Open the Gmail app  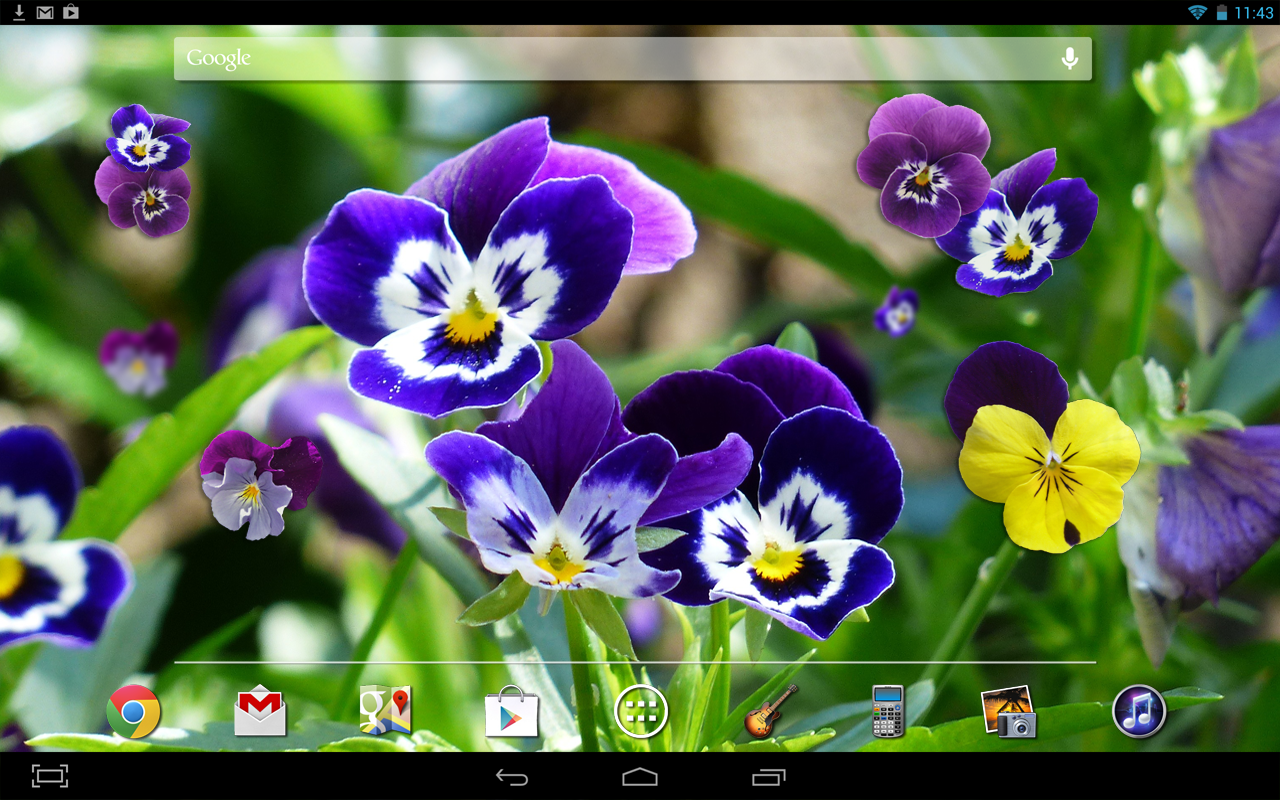[260, 711]
